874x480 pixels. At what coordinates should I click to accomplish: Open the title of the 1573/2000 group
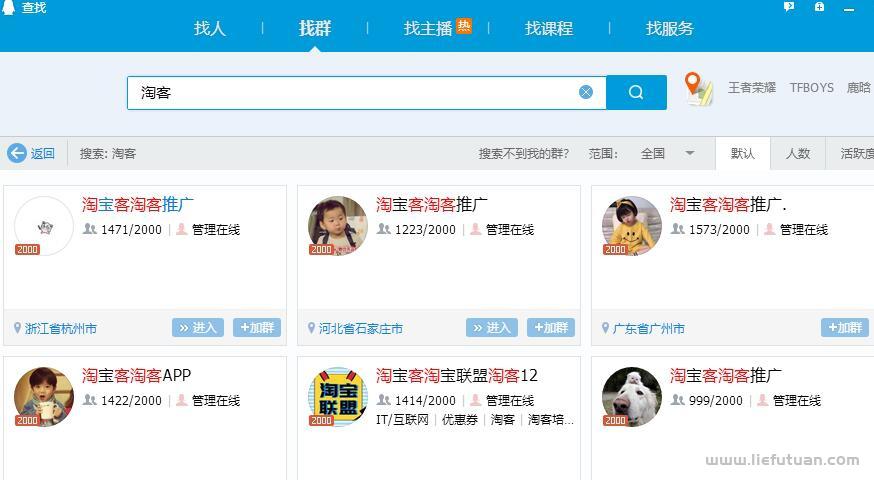tap(728, 205)
